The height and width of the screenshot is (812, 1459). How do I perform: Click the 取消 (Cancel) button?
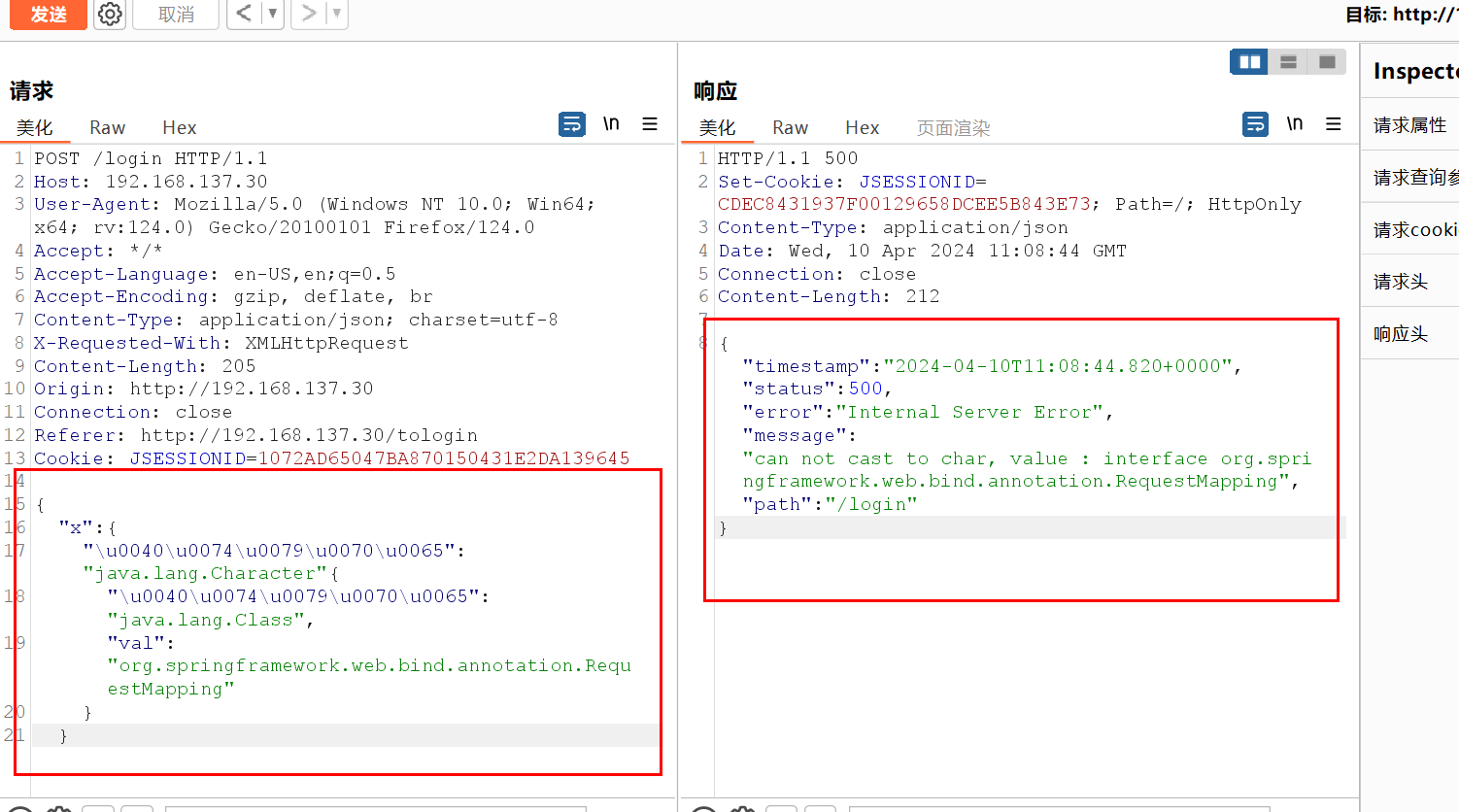click(176, 14)
